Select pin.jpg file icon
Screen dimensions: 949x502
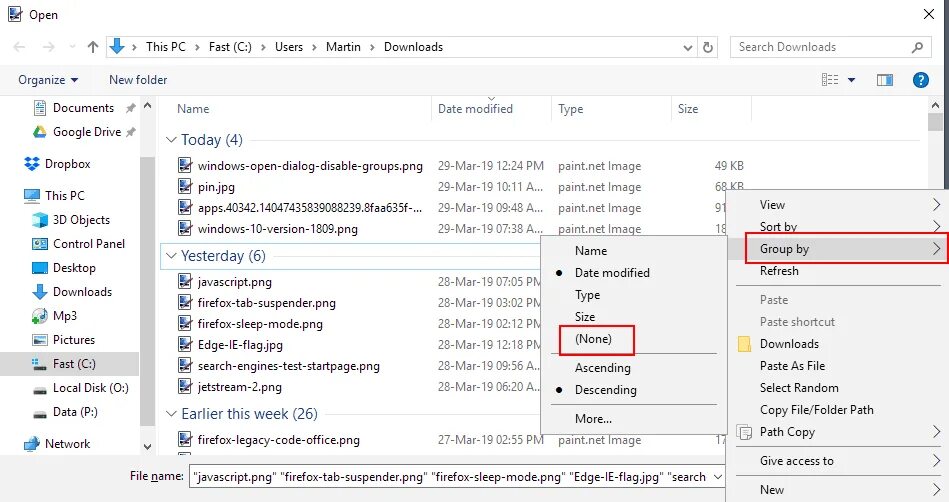pos(185,187)
